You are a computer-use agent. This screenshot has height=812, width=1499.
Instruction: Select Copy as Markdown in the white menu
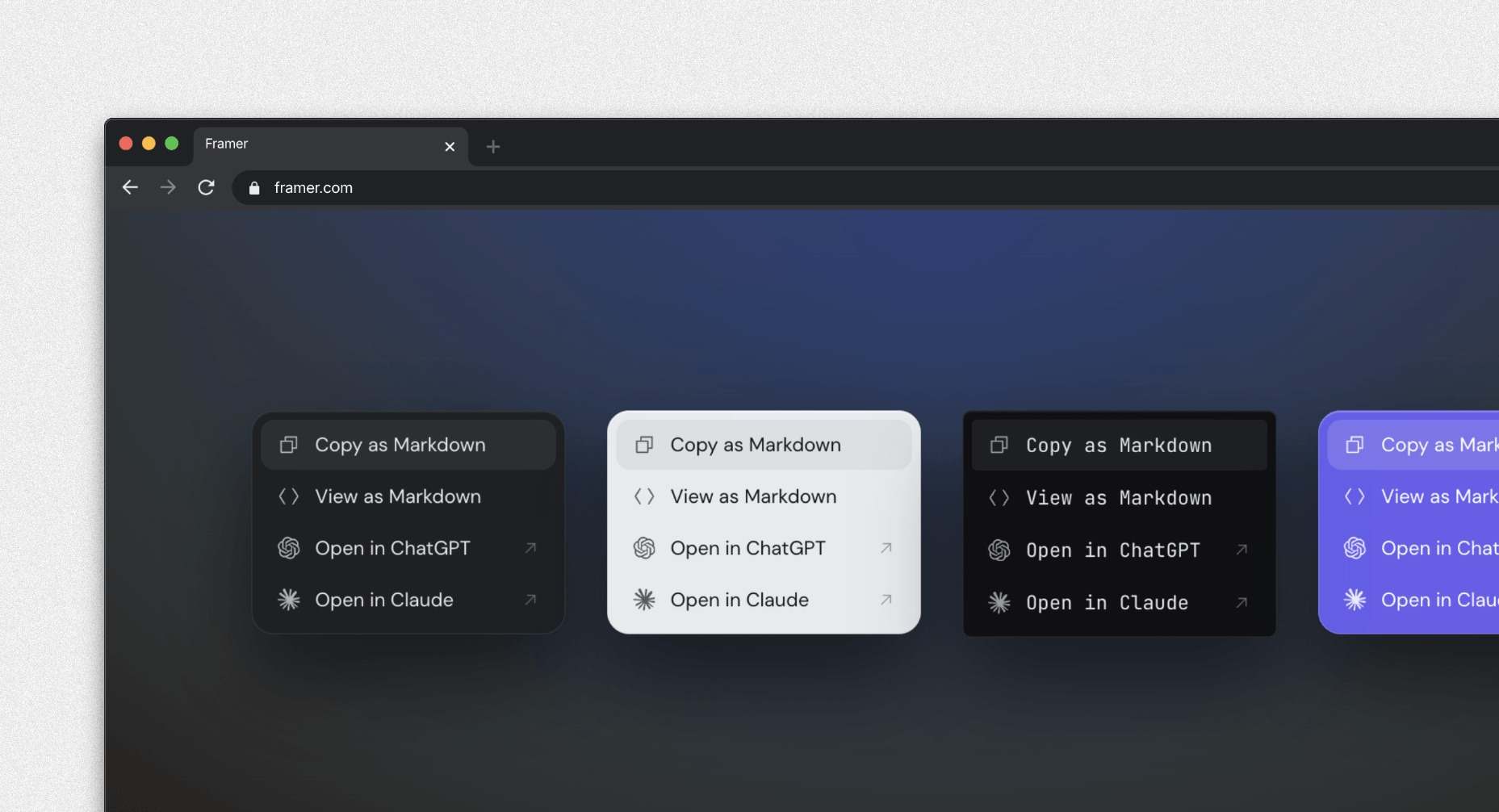pos(764,445)
